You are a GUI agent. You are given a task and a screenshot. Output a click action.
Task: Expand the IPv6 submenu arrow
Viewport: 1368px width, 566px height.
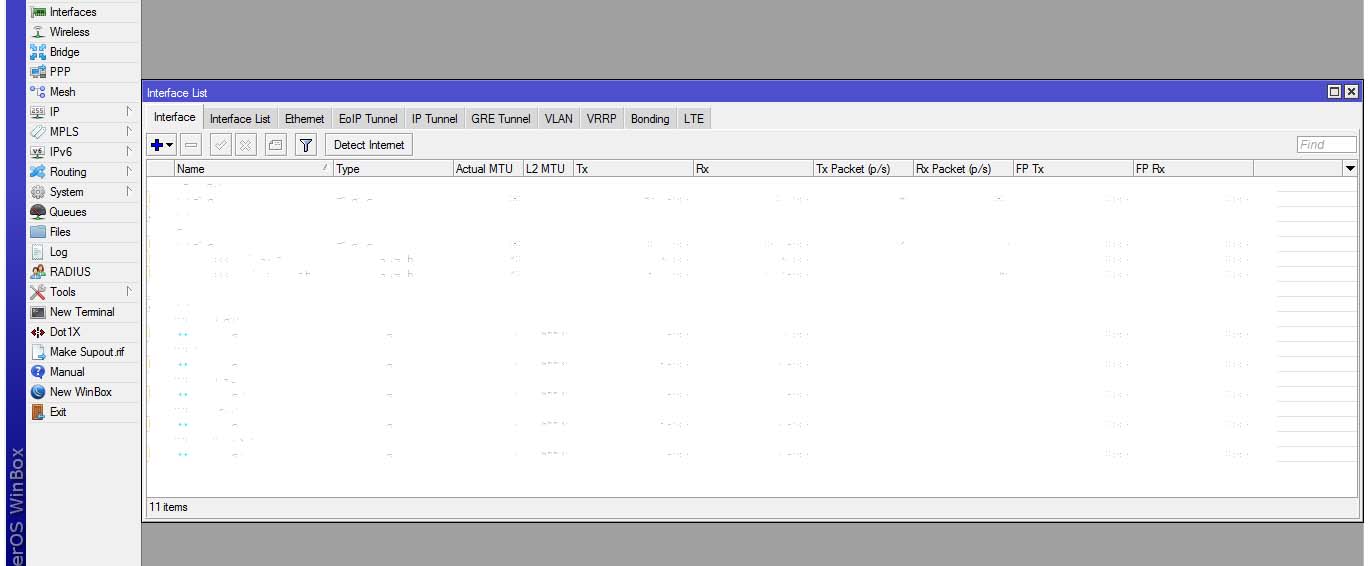[x=129, y=151]
